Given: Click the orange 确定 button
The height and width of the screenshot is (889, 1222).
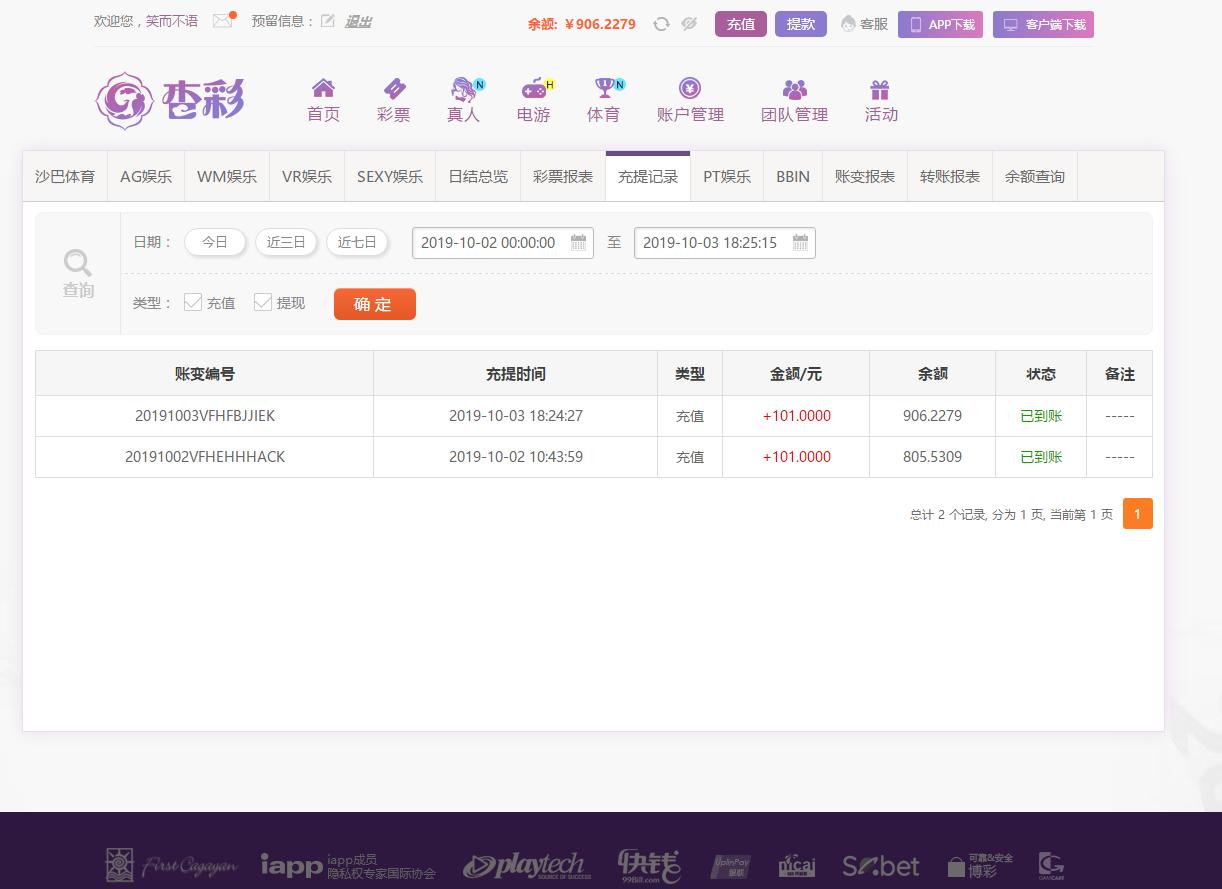Looking at the screenshot, I should tap(375, 304).
